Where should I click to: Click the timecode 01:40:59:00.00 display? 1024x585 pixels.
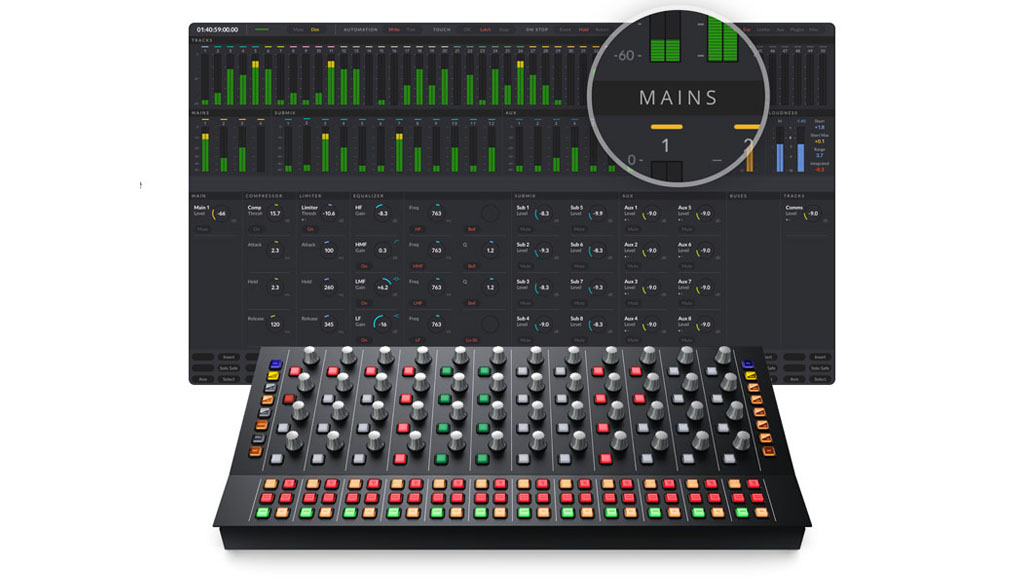217,30
